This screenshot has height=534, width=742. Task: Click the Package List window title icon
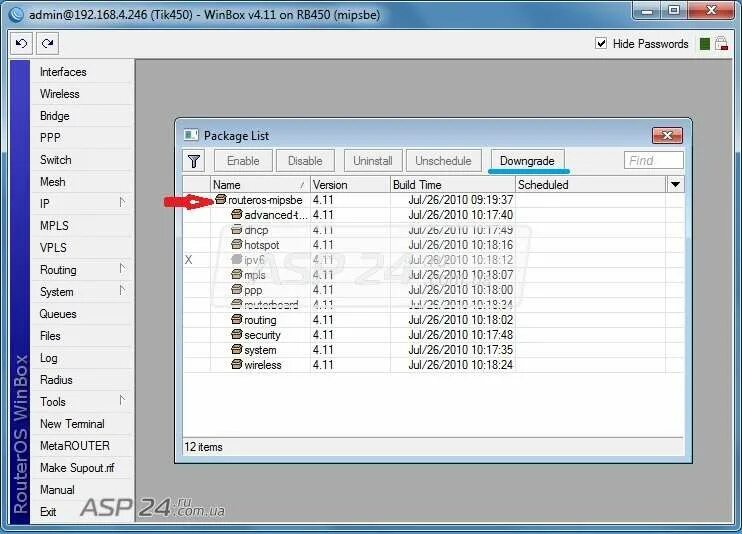coord(191,135)
